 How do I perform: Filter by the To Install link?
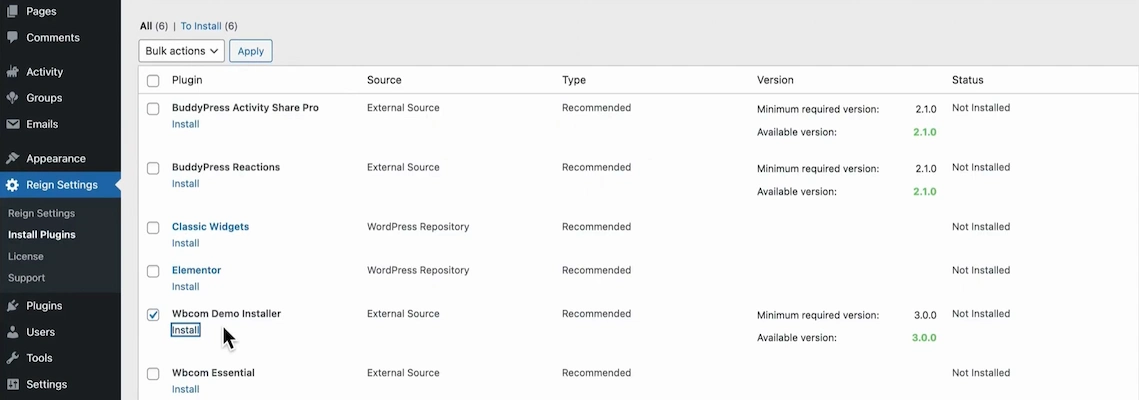[201, 26]
